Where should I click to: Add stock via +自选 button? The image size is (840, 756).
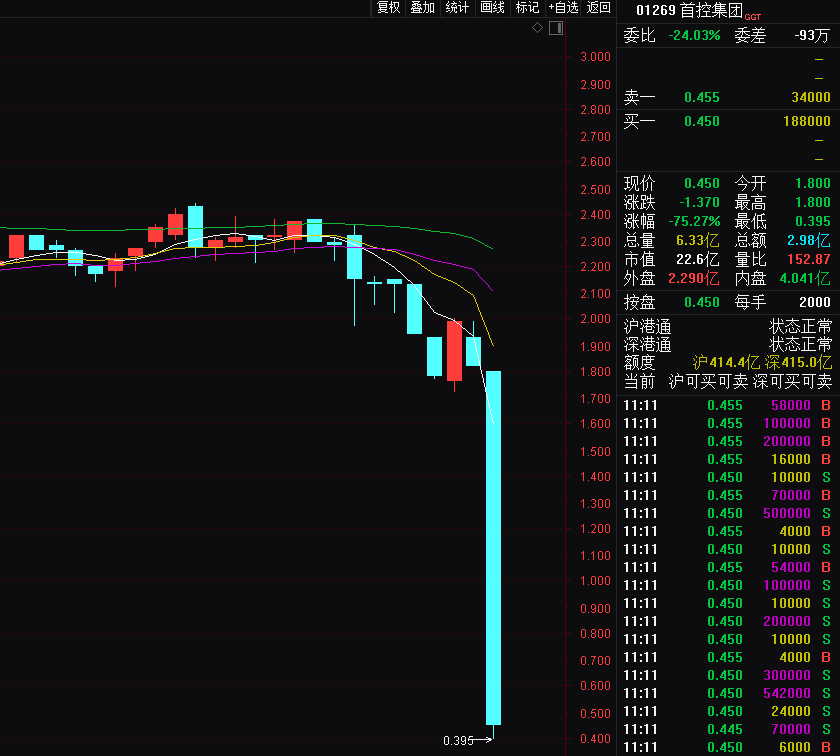[x=563, y=8]
